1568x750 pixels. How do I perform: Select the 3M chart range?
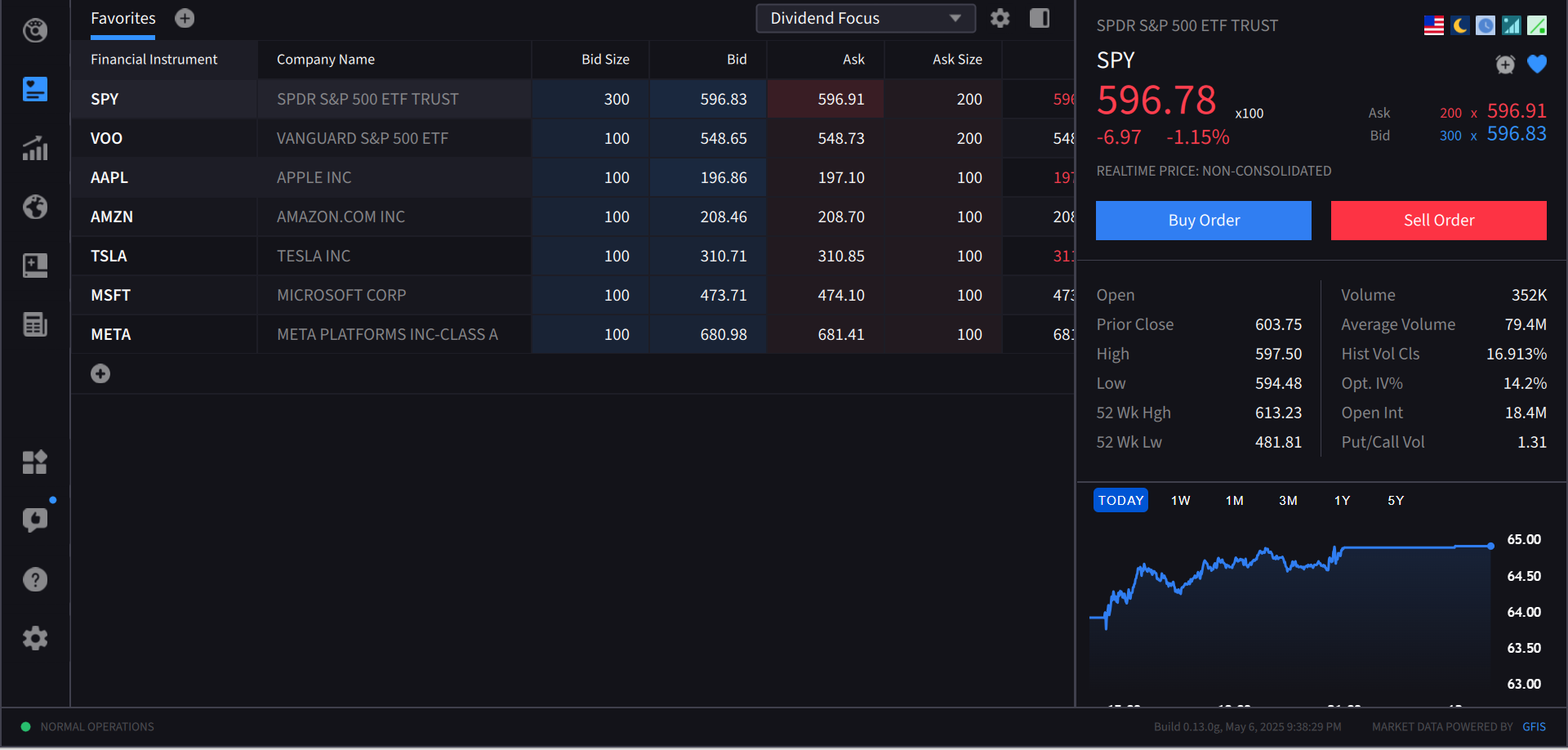[1289, 500]
